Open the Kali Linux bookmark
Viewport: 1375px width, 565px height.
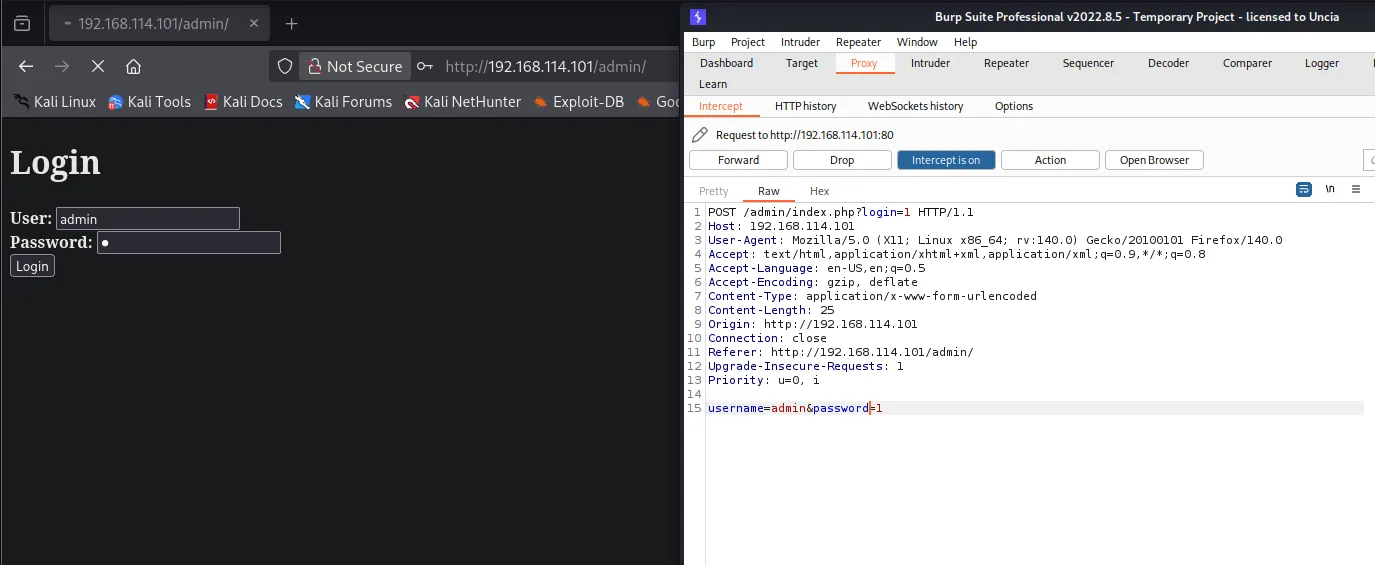tap(56, 101)
